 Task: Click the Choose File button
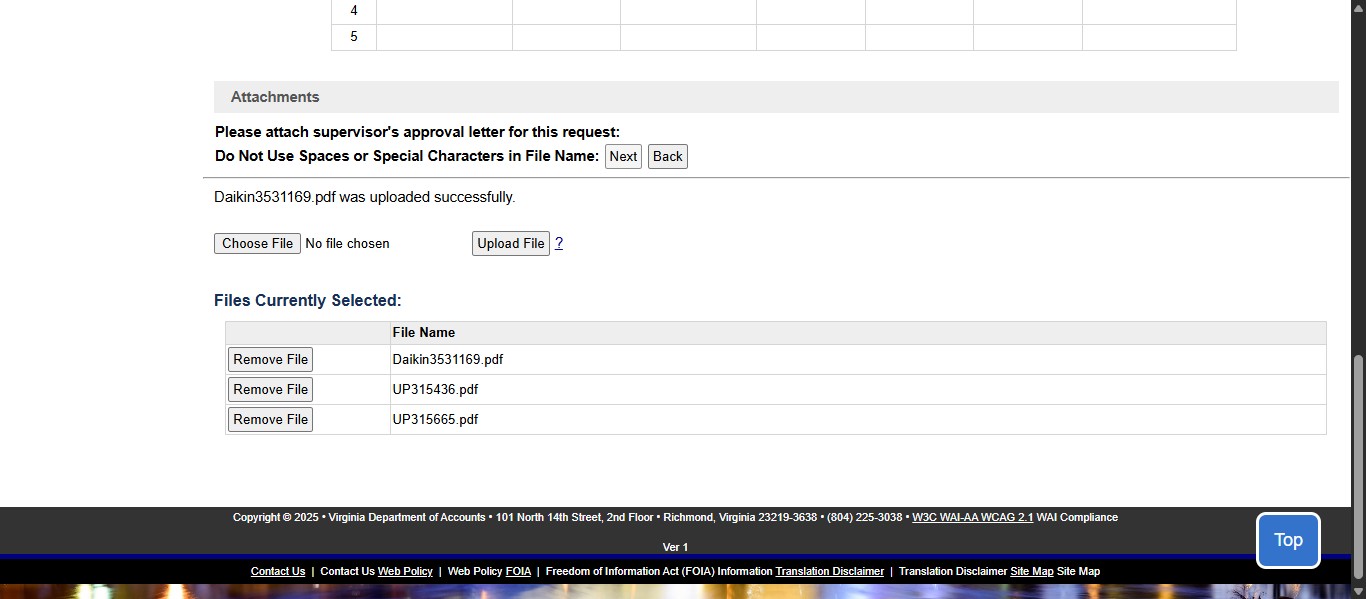[256, 243]
